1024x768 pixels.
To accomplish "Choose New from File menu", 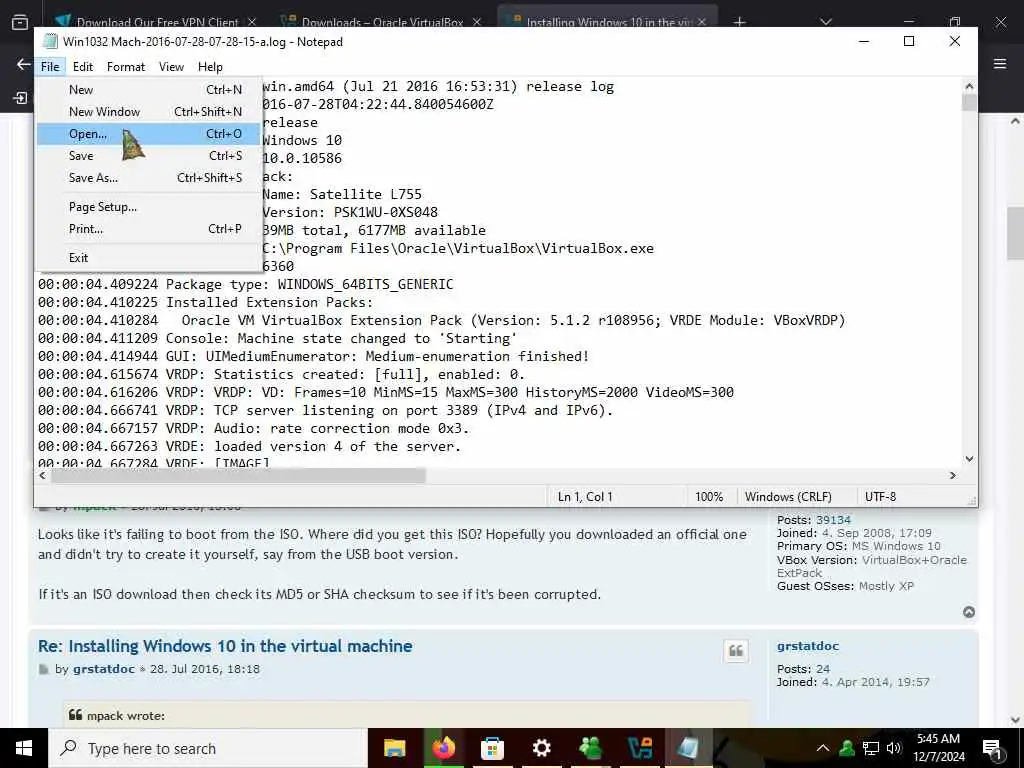I will click(149, 89).
